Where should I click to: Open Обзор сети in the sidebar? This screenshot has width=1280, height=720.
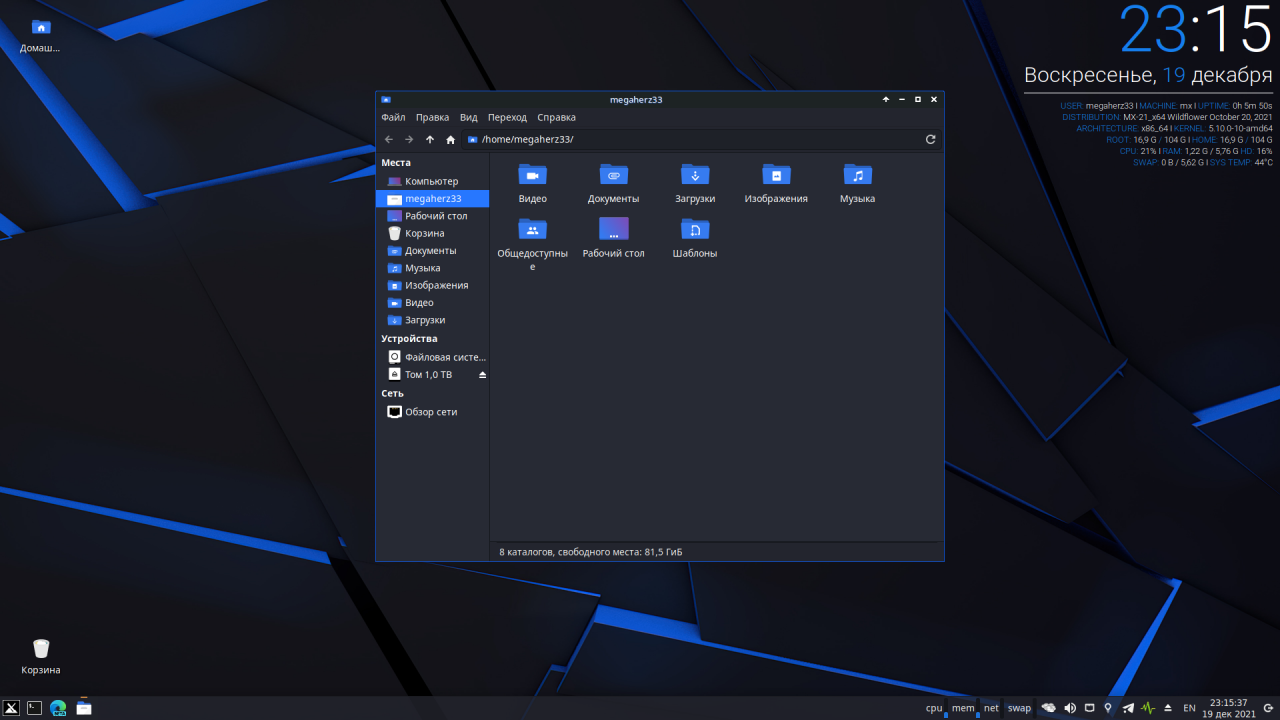click(432, 412)
